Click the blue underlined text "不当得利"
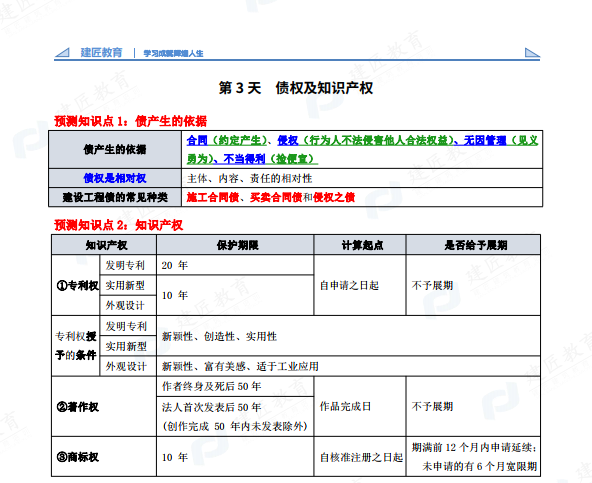Screen dimensions: 592x483 244,159
